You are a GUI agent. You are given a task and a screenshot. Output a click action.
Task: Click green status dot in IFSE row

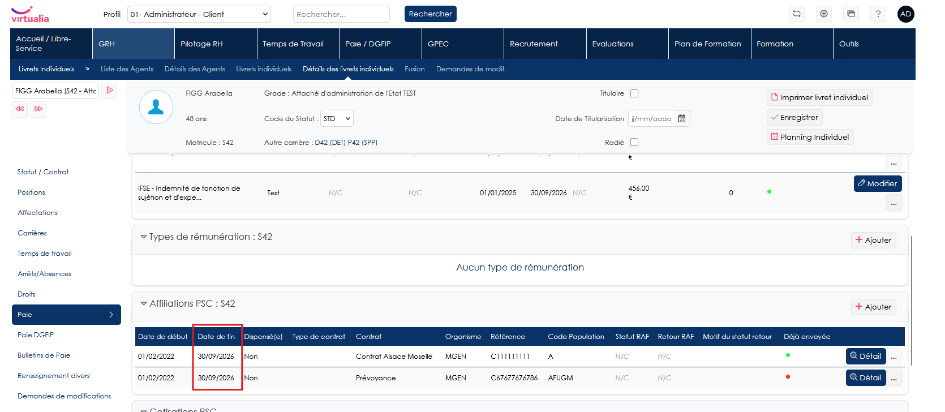point(768,192)
